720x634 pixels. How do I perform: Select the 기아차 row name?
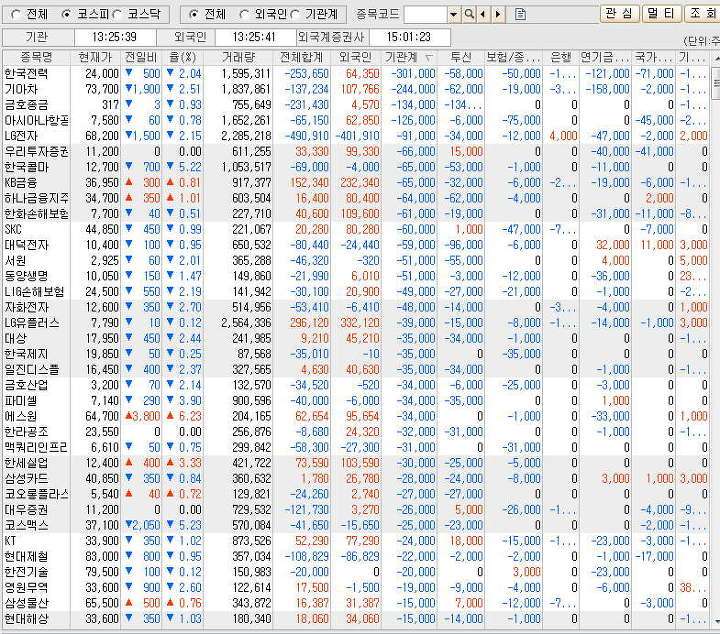(x=21, y=90)
